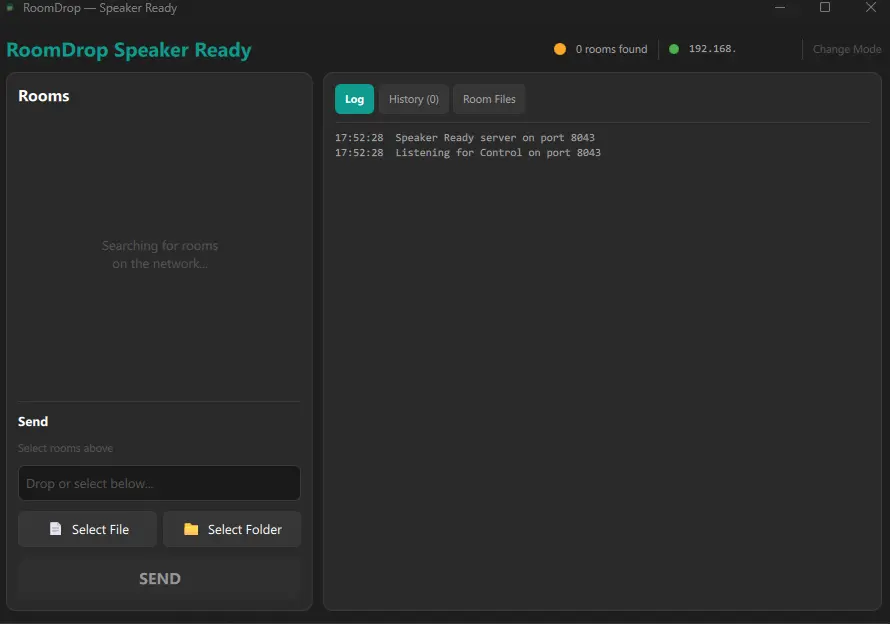This screenshot has height=624, width=890.
Task: Click the 'Send' section heading
Action: [x=33, y=421]
